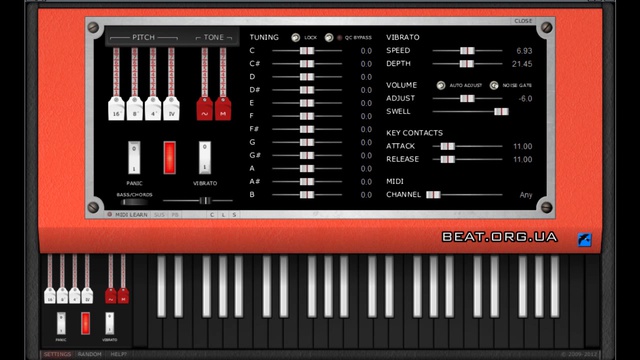Click the small red M drawbar beside the keyboard

pyautogui.click(x=123, y=296)
